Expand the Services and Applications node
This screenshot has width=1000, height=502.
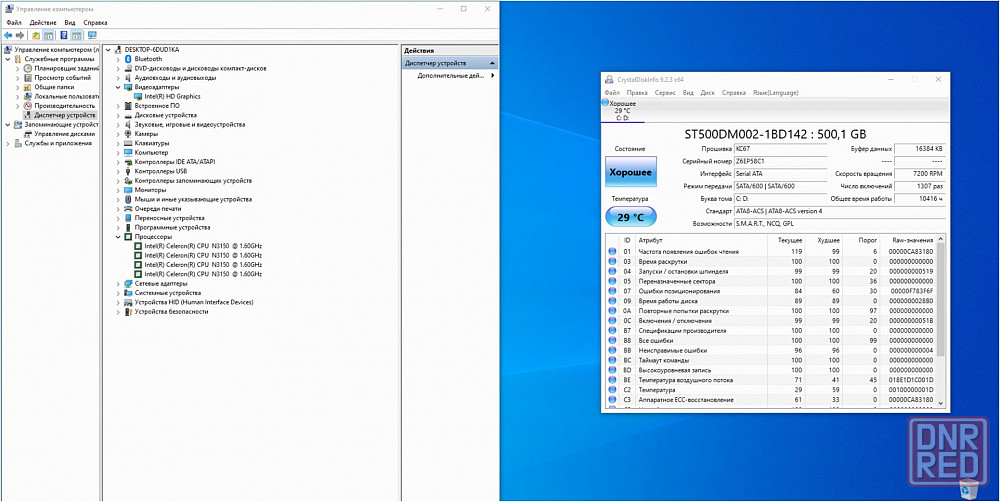click(x=8, y=143)
